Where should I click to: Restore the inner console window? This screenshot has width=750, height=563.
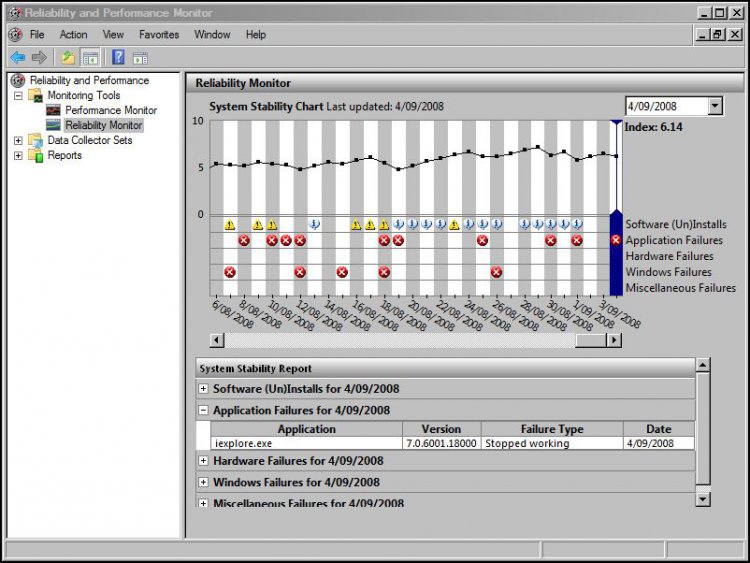pos(717,34)
